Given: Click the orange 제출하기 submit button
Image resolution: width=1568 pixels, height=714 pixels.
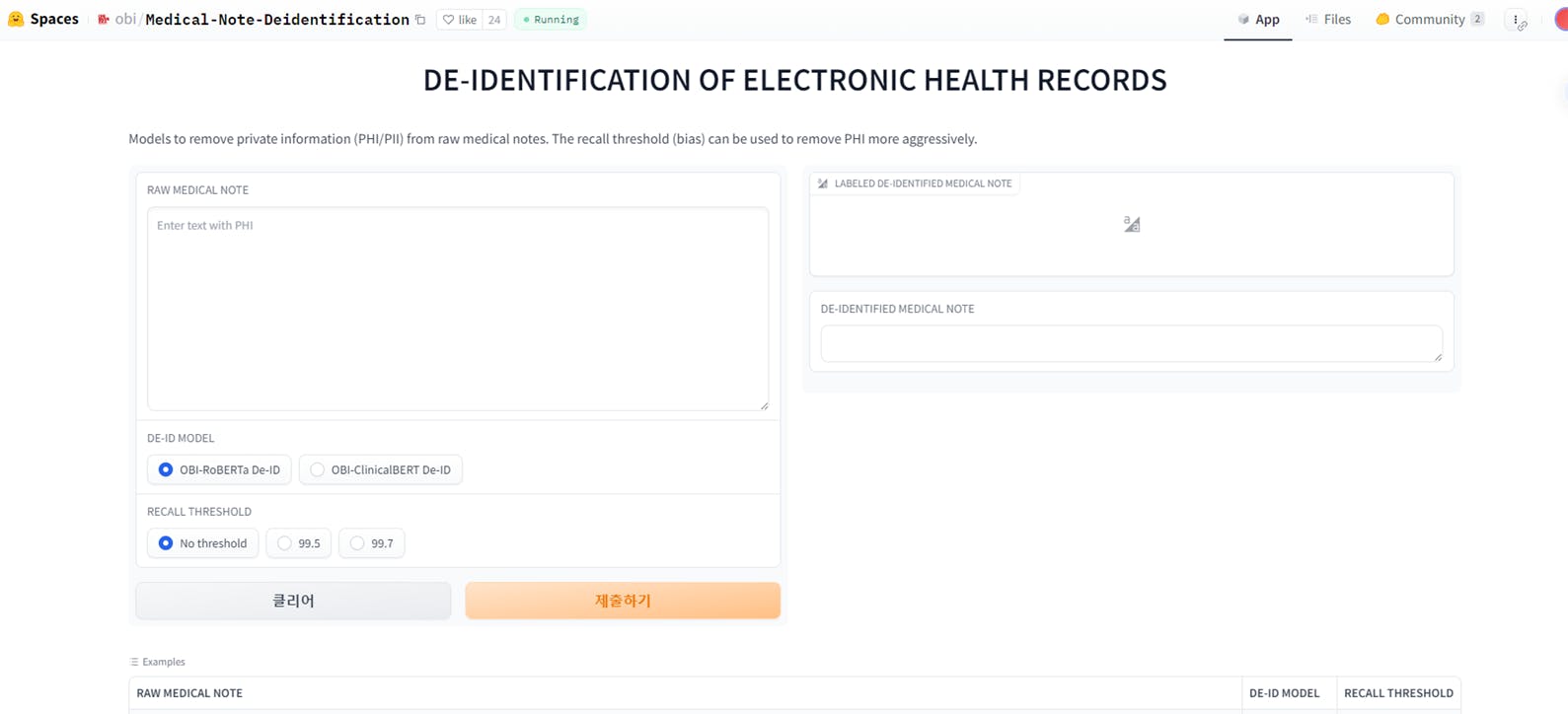Looking at the screenshot, I should coord(623,601).
